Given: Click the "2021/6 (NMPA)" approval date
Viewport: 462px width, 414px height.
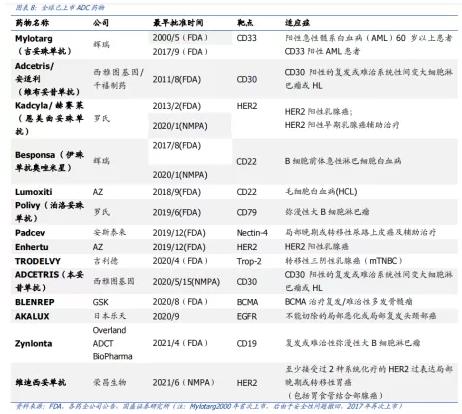Looking at the screenshot, I should [x=184, y=382].
